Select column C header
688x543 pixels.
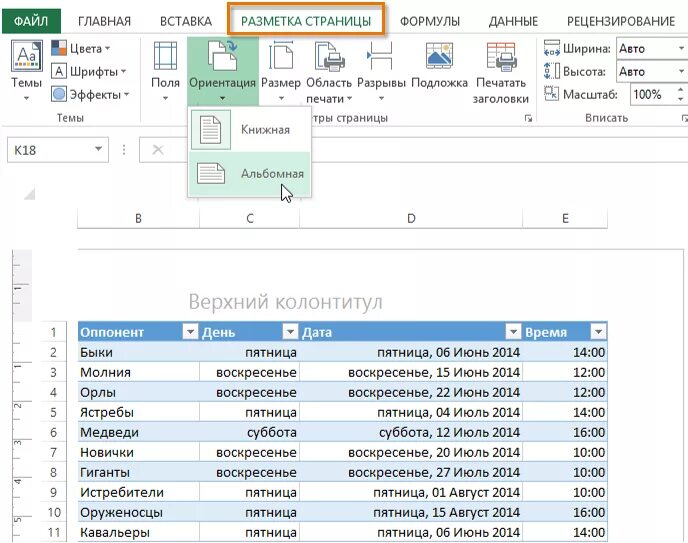250,218
